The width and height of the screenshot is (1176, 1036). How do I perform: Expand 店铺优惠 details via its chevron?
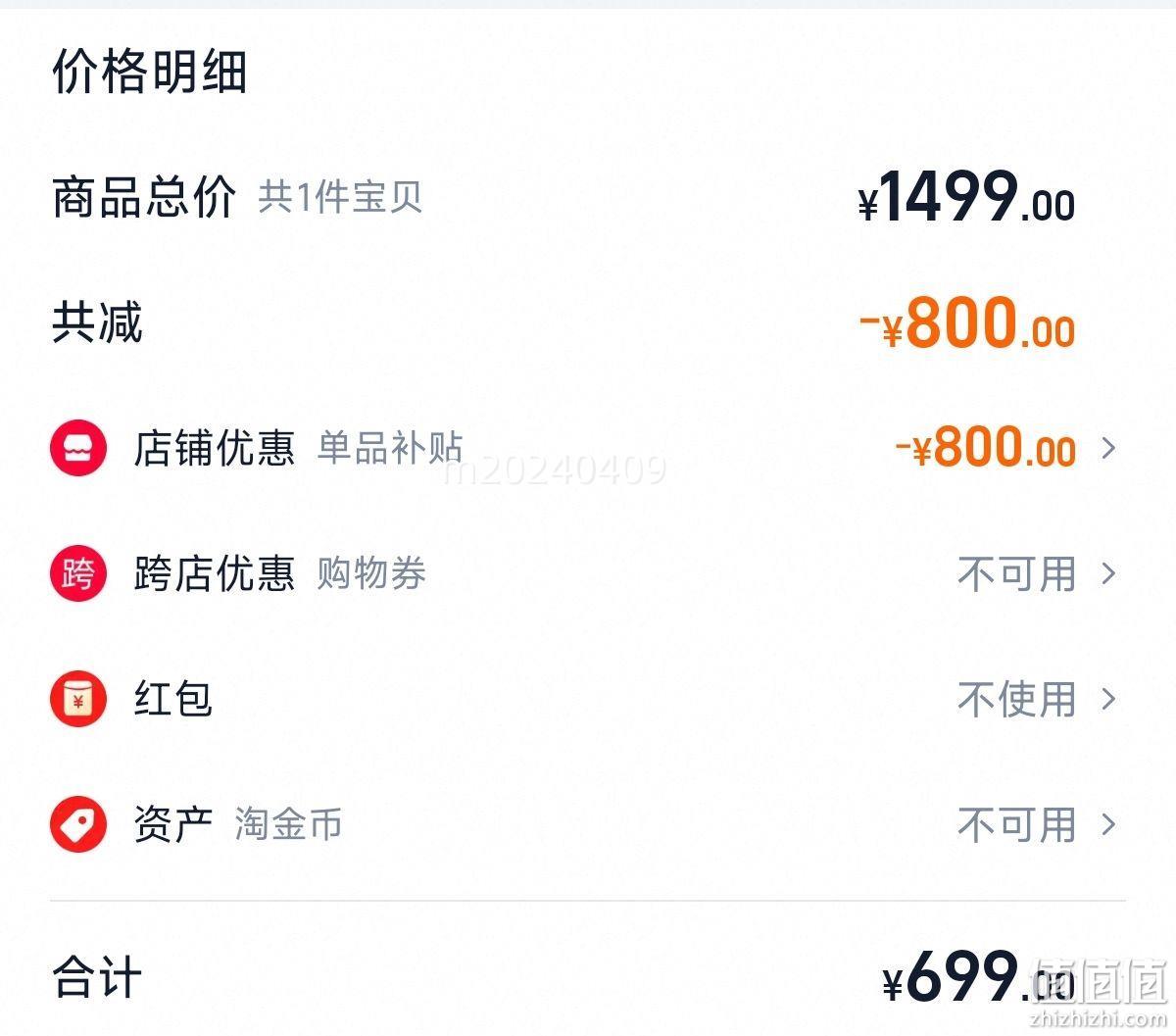pyautogui.click(x=1108, y=448)
